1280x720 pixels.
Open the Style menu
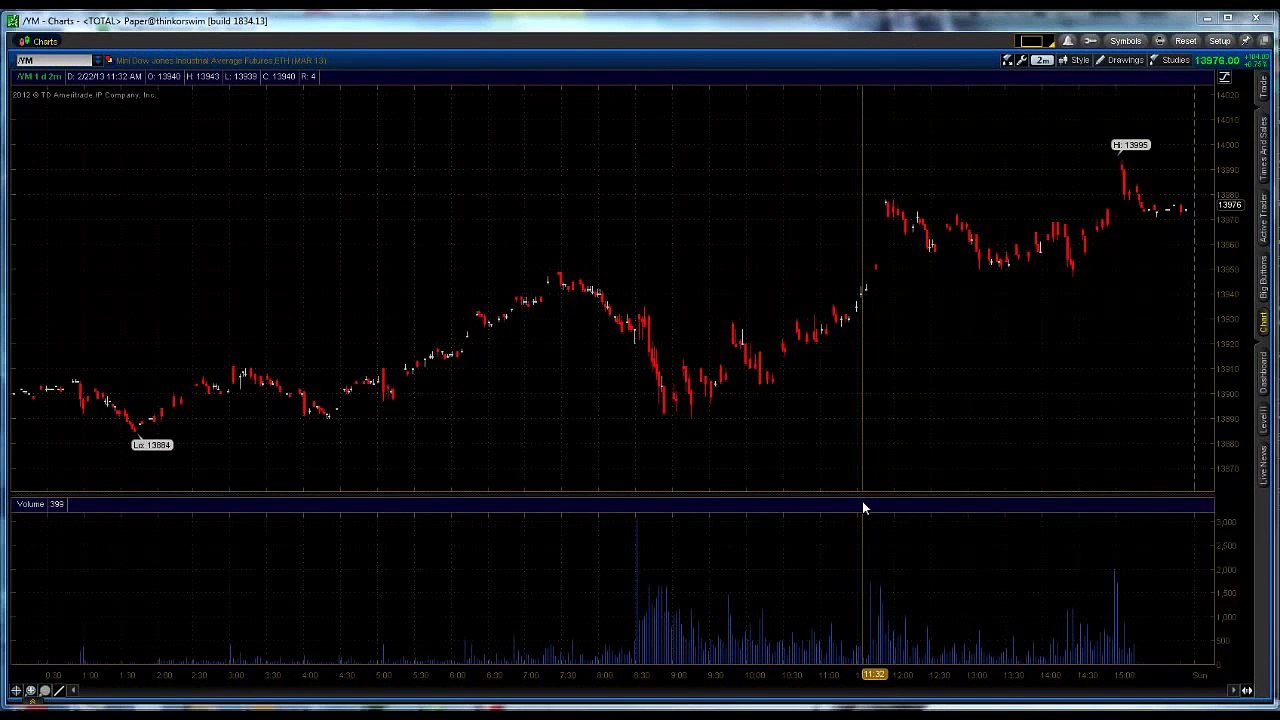coord(1074,61)
